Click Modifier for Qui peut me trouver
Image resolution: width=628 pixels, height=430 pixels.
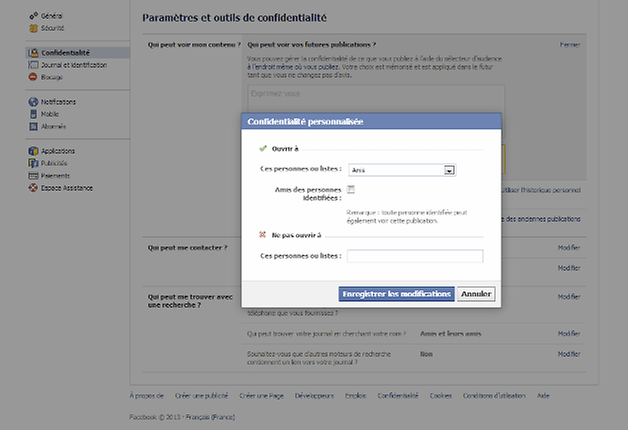coord(569,297)
